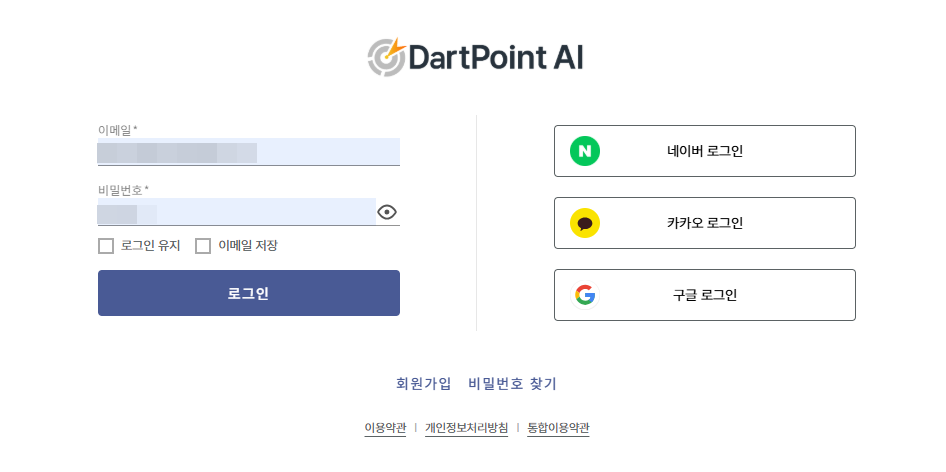
Task: Check the 이메일 저장 box
Action: (203, 246)
